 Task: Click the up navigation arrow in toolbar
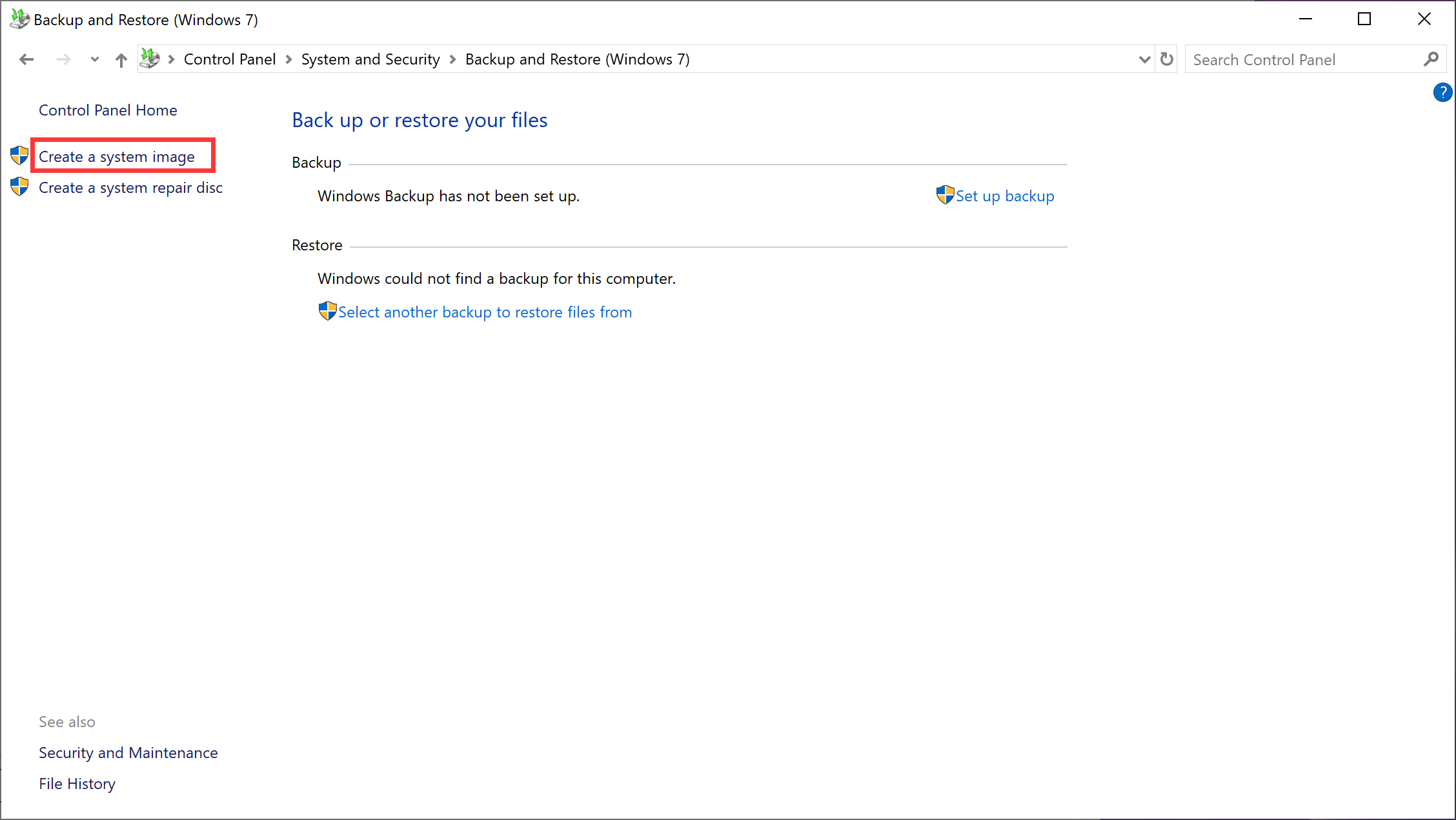coord(120,59)
